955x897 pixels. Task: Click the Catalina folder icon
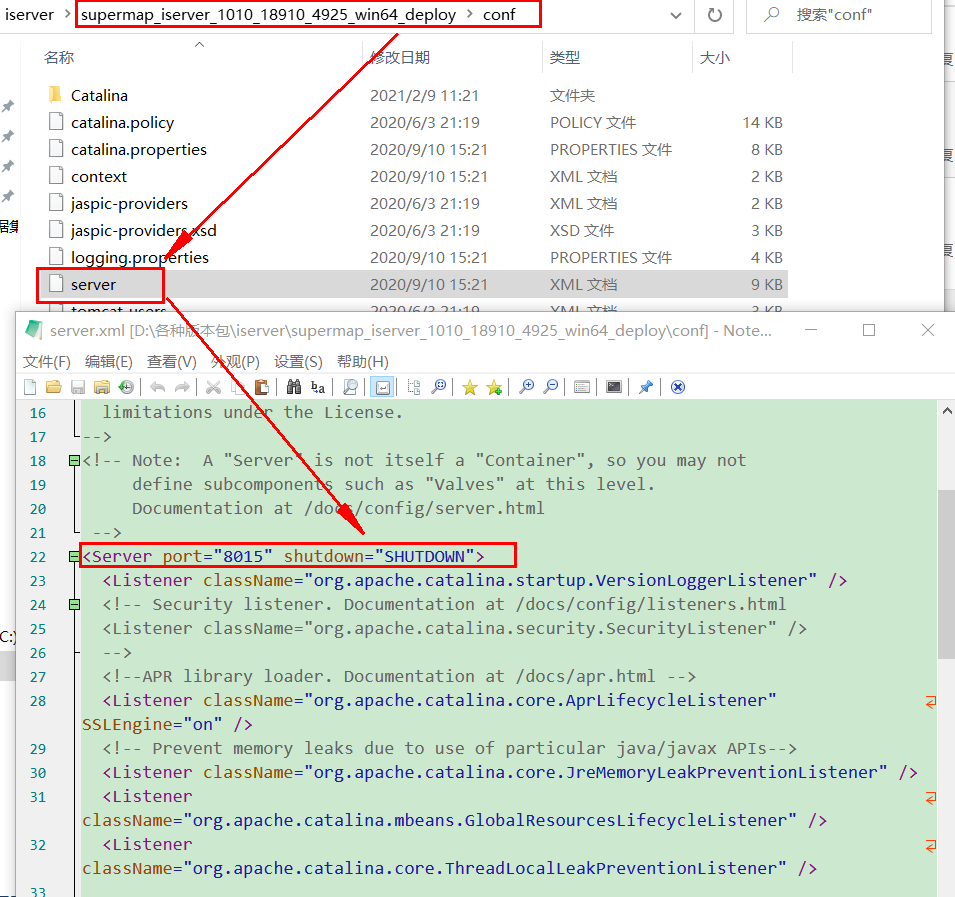55,94
